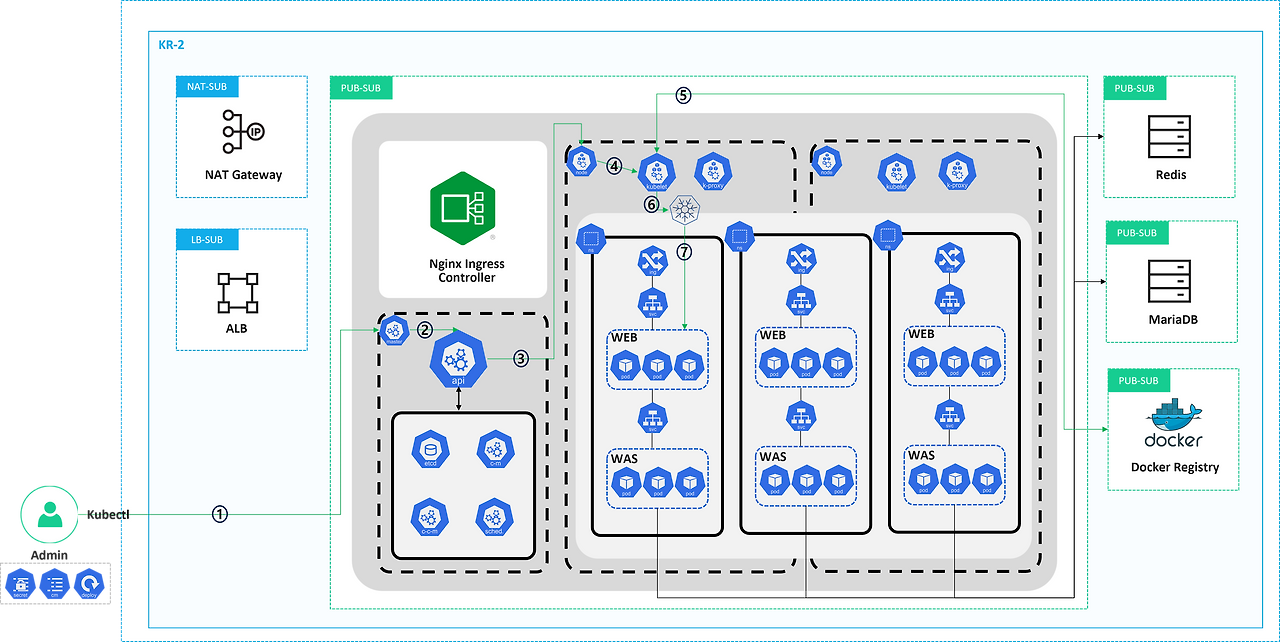Click the circled number 5 marker
Image resolution: width=1280 pixels, height=642 pixels.
(682, 95)
